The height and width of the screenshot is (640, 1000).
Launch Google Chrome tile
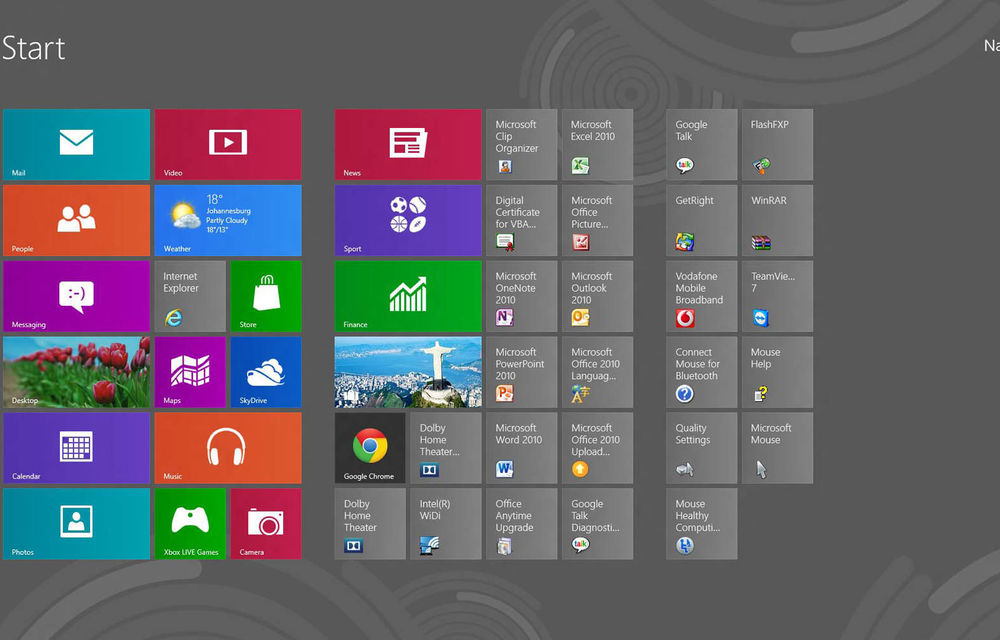point(370,448)
